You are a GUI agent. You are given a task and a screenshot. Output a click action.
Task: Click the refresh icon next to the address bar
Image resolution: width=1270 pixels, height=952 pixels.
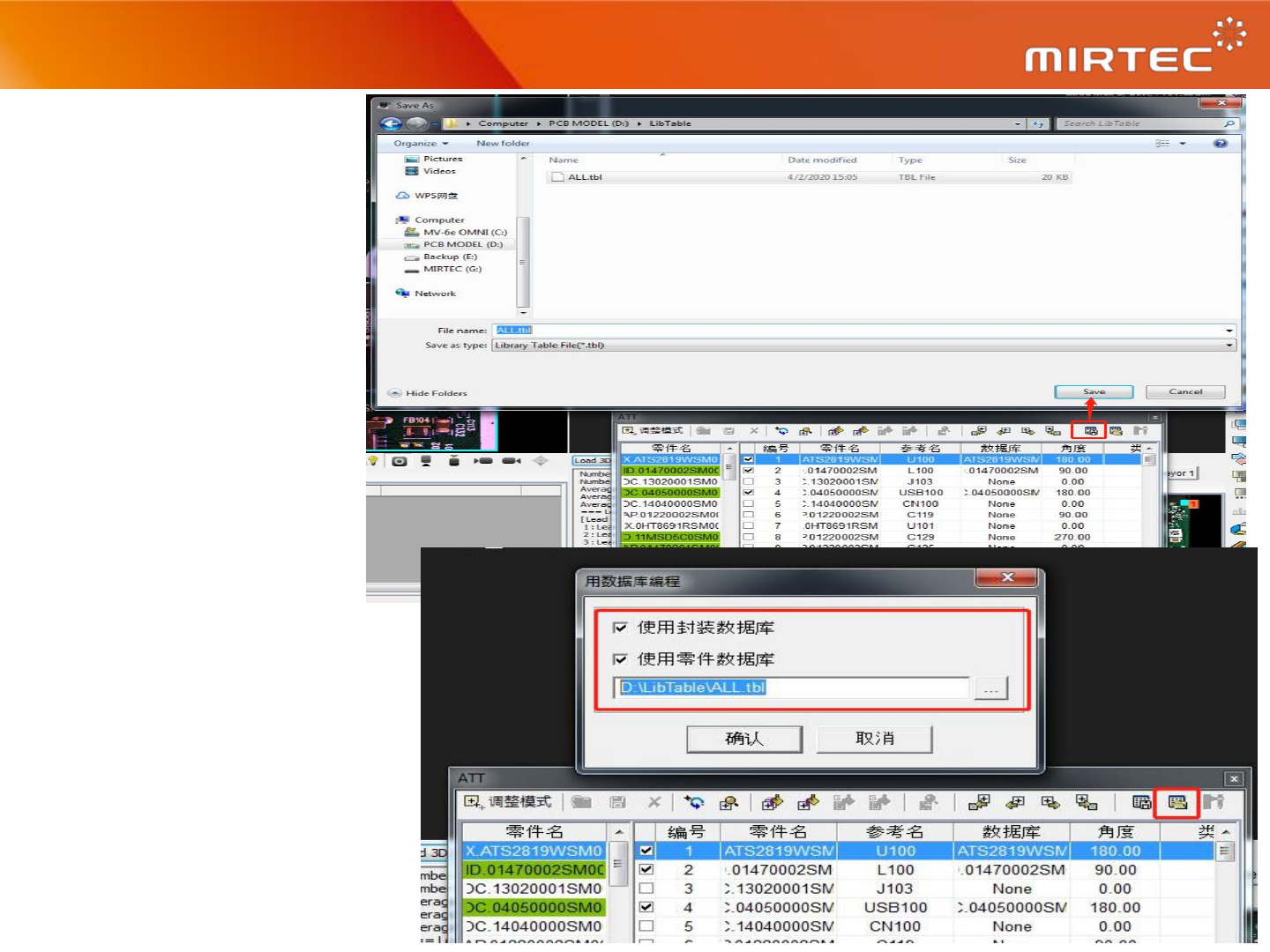pyautogui.click(x=1038, y=123)
